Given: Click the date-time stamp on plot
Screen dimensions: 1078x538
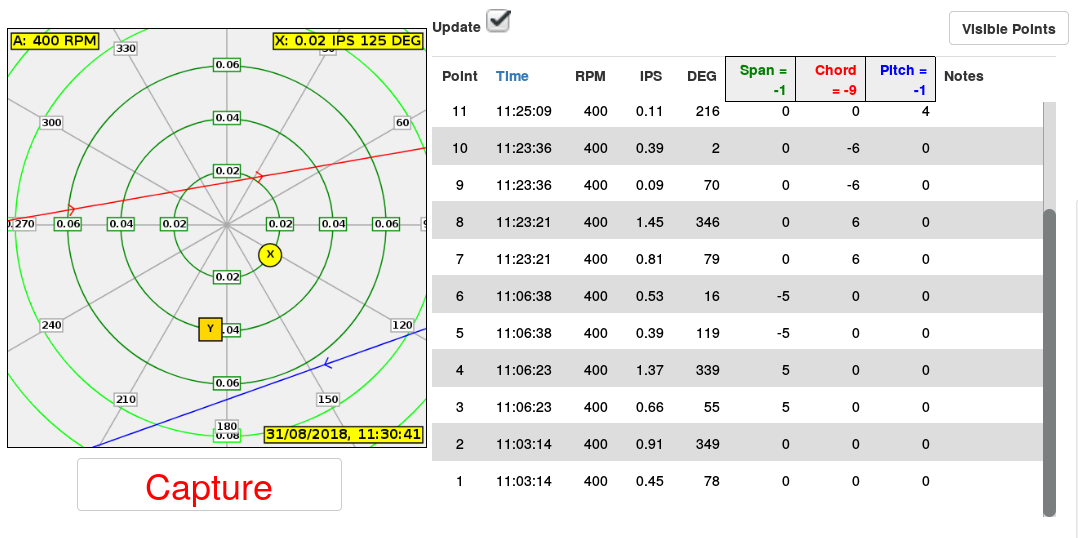Looking at the screenshot, I should coord(343,435).
